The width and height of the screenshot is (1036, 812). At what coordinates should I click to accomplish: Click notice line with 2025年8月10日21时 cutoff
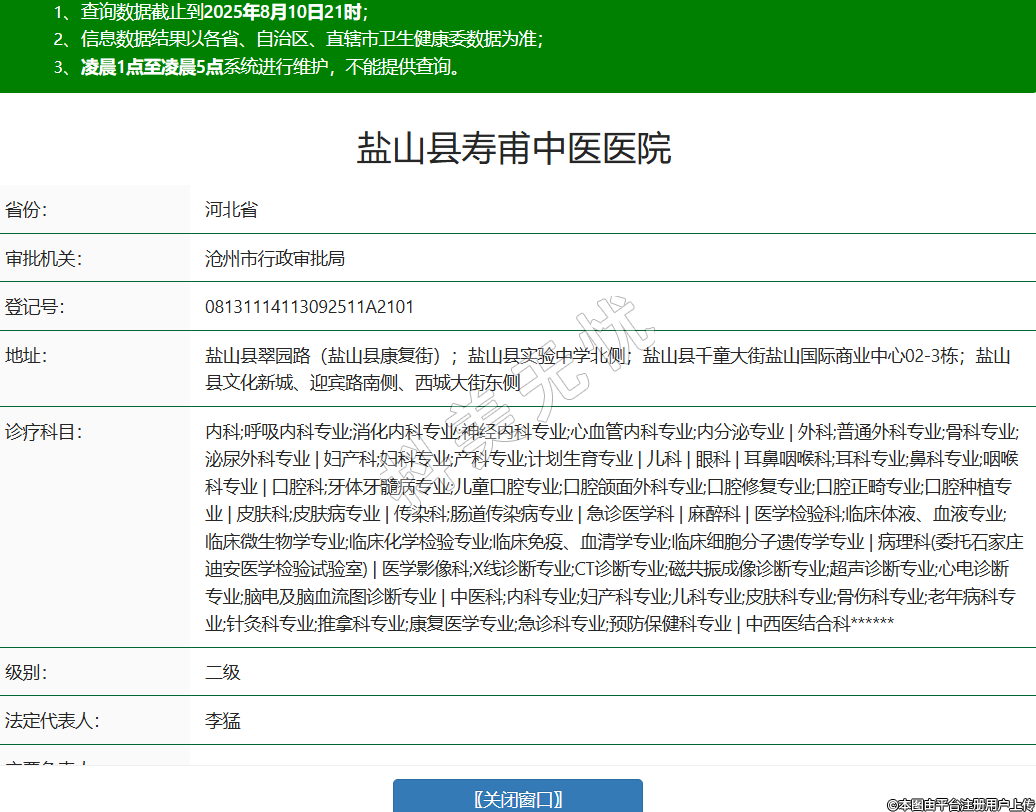(211, 12)
